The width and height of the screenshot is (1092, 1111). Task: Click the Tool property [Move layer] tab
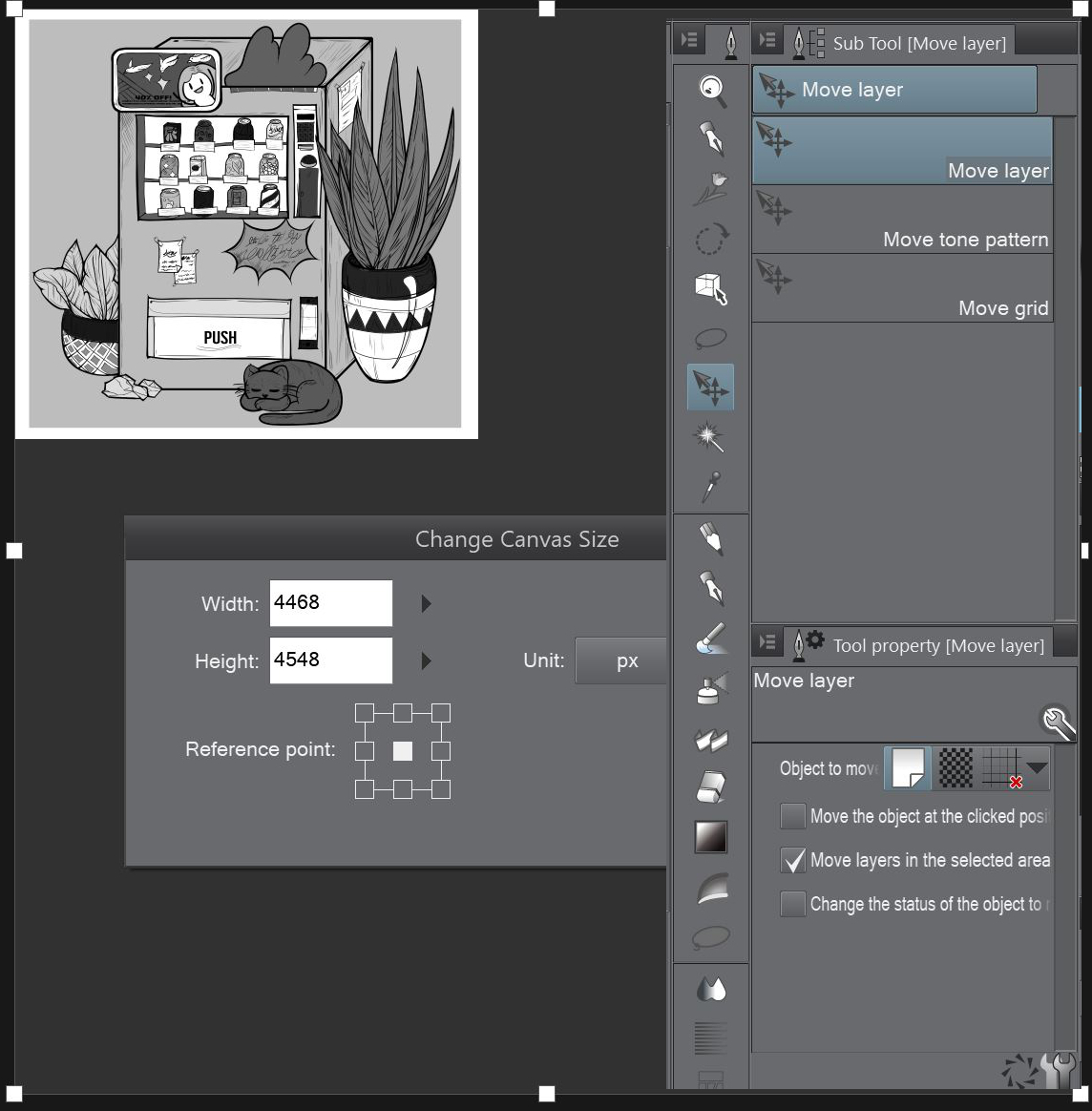coord(919,645)
